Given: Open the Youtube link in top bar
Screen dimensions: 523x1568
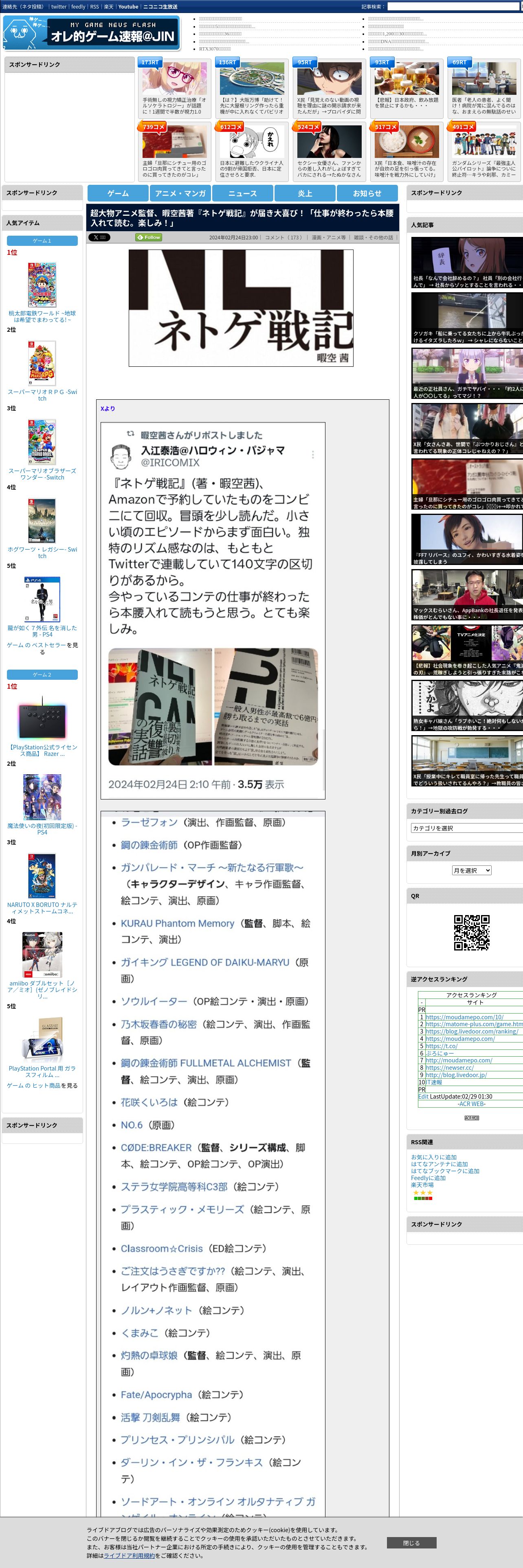Looking at the screenshot, I should (x=128, y=7).
